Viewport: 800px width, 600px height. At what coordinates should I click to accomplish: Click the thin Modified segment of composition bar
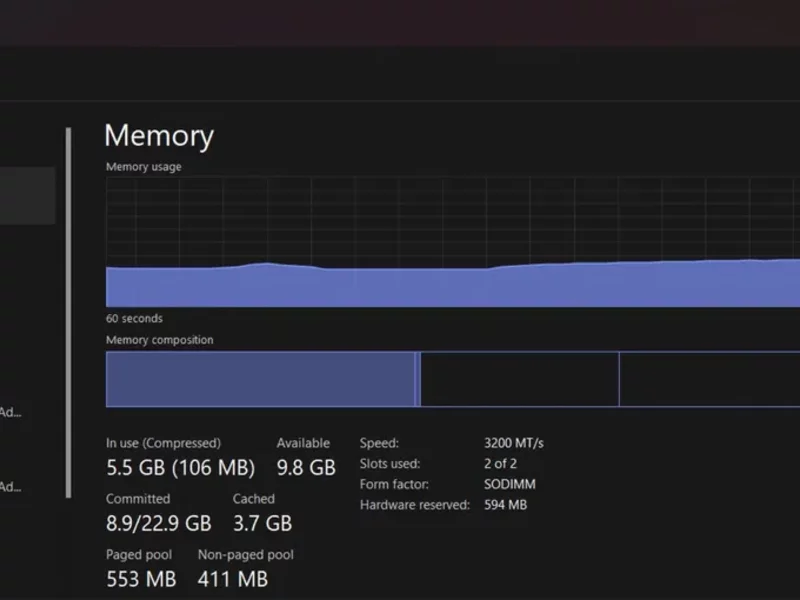point(418,379)
